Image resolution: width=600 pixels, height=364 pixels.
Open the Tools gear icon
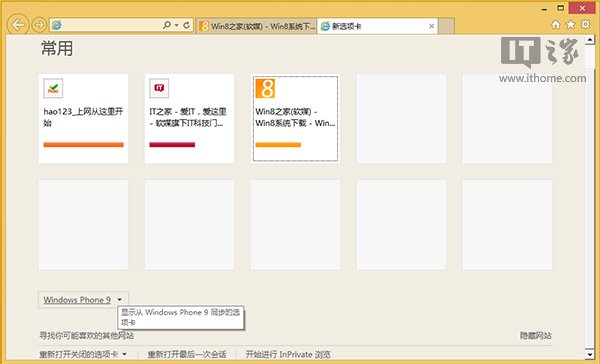click(585, 24)
